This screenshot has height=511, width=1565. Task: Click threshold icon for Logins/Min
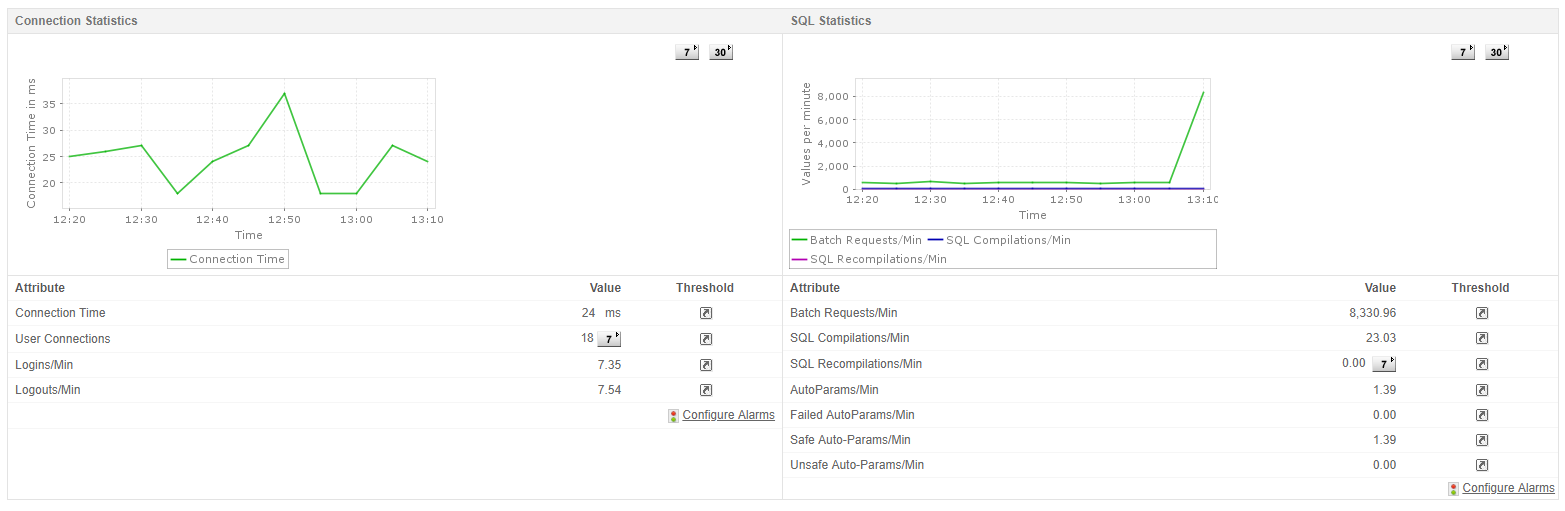tap(706, 365)
